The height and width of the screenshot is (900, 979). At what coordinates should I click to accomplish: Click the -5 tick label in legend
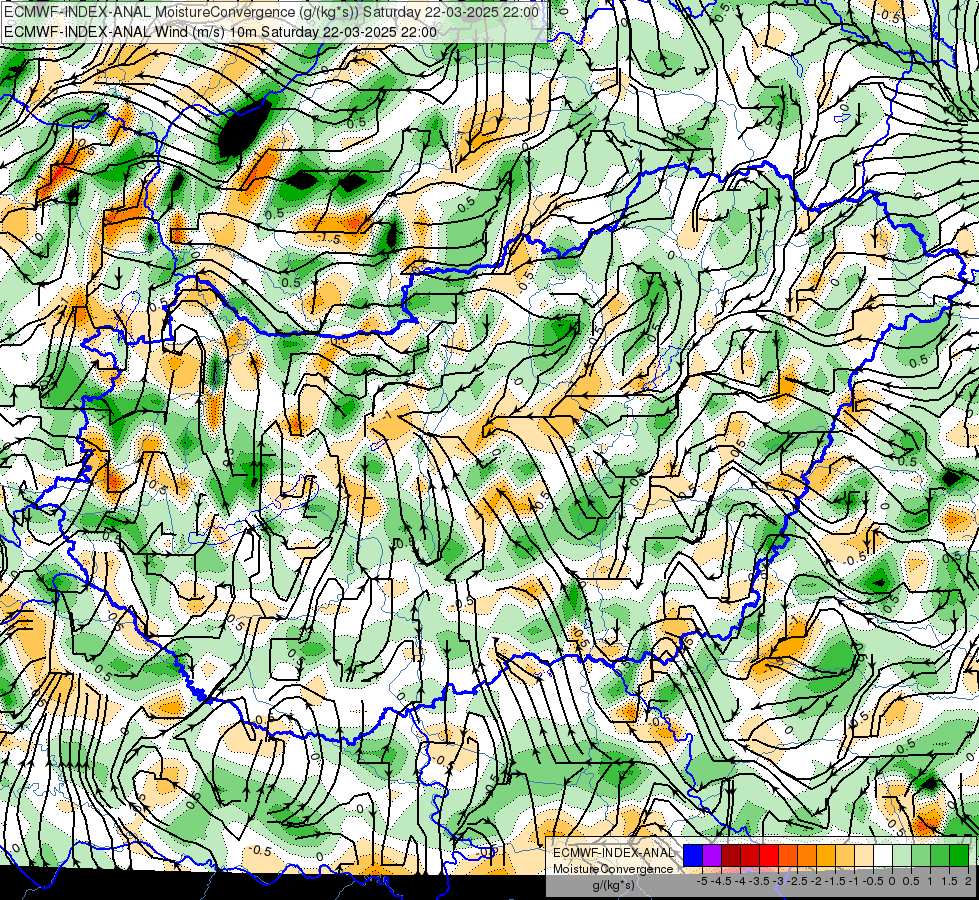tap(702, 881)
